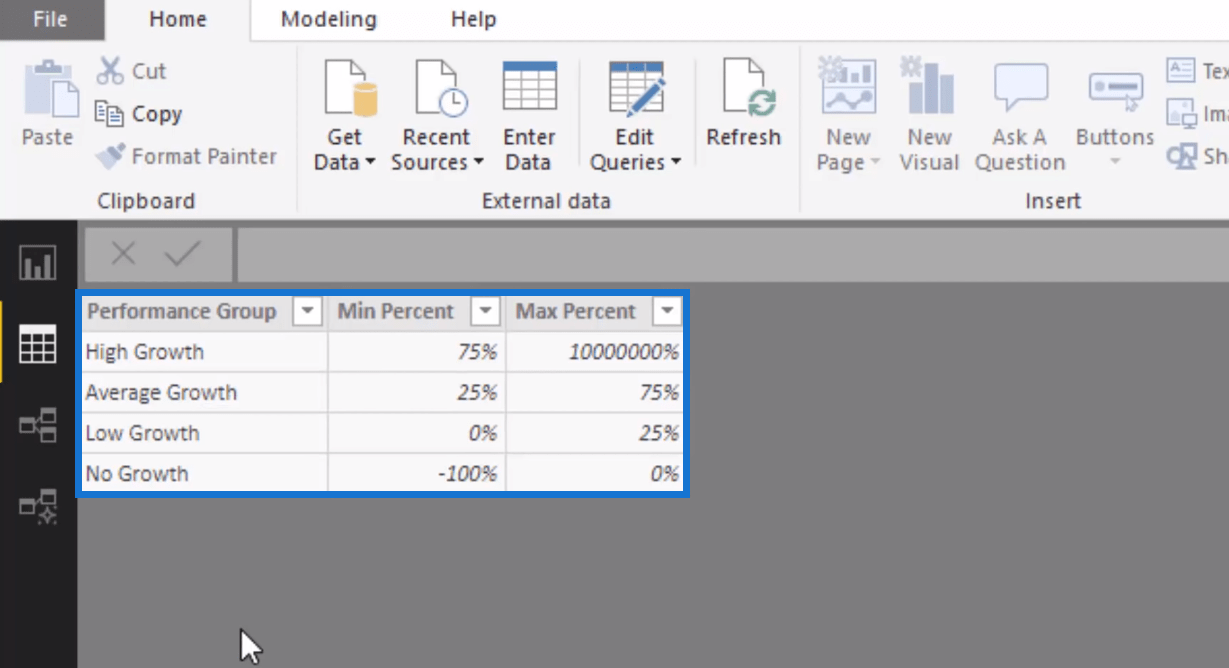Open the Min Percent column filter dropdown
Image resolution: width=1229 pixels, height=668 pixels.
485,312
